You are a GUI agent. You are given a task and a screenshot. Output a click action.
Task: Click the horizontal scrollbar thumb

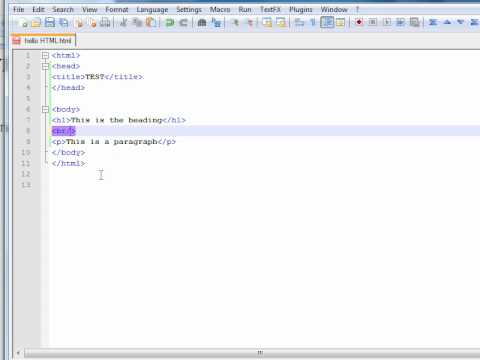[x=260, y=352]
